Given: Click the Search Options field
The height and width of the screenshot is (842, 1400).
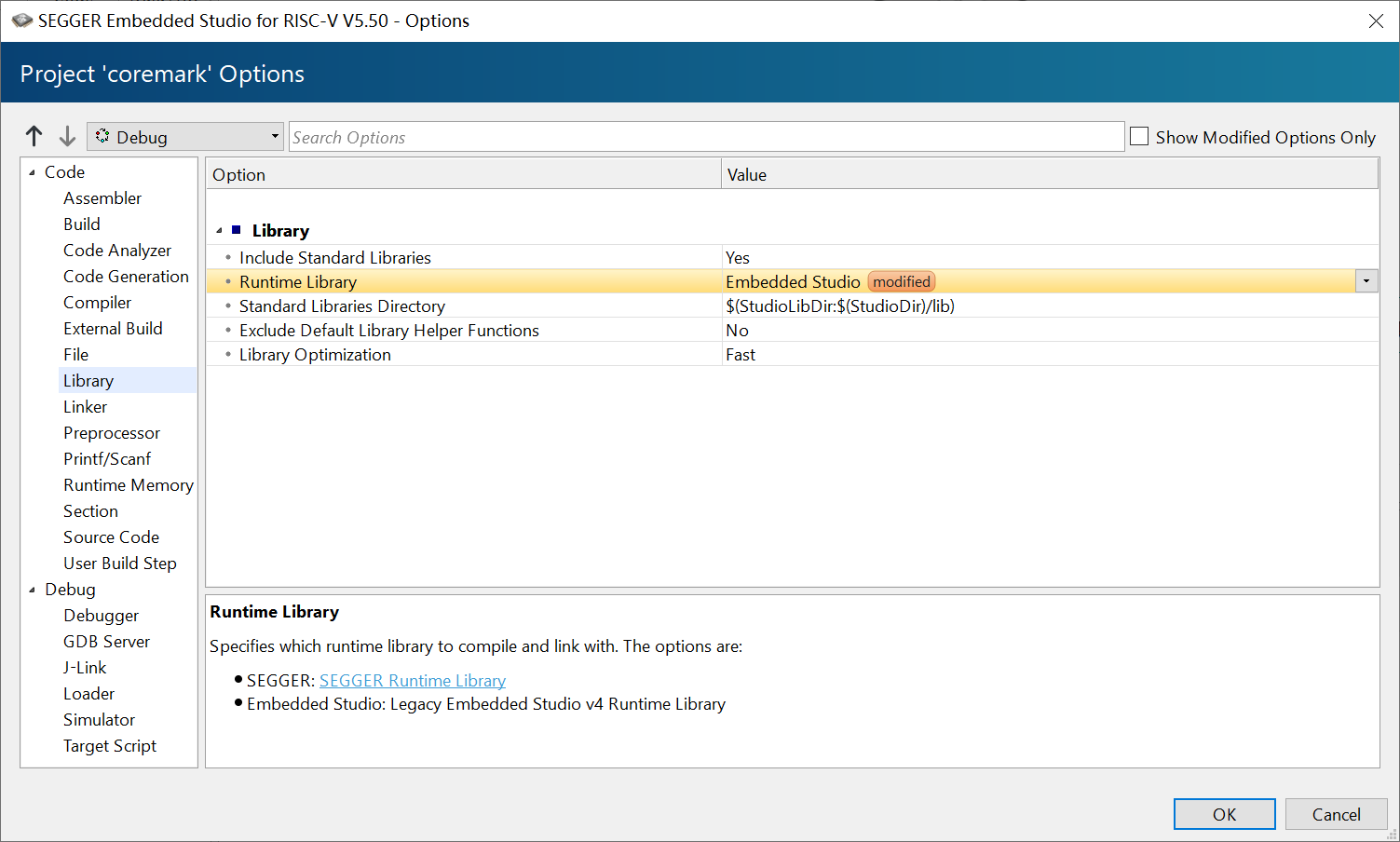Looking at the screenshot, I should pyautogui.click(x=706, y=137).
